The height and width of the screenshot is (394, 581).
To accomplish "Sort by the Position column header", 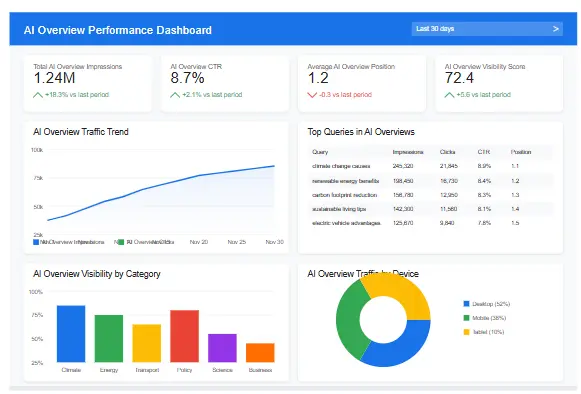I will (x=521, y=152).
